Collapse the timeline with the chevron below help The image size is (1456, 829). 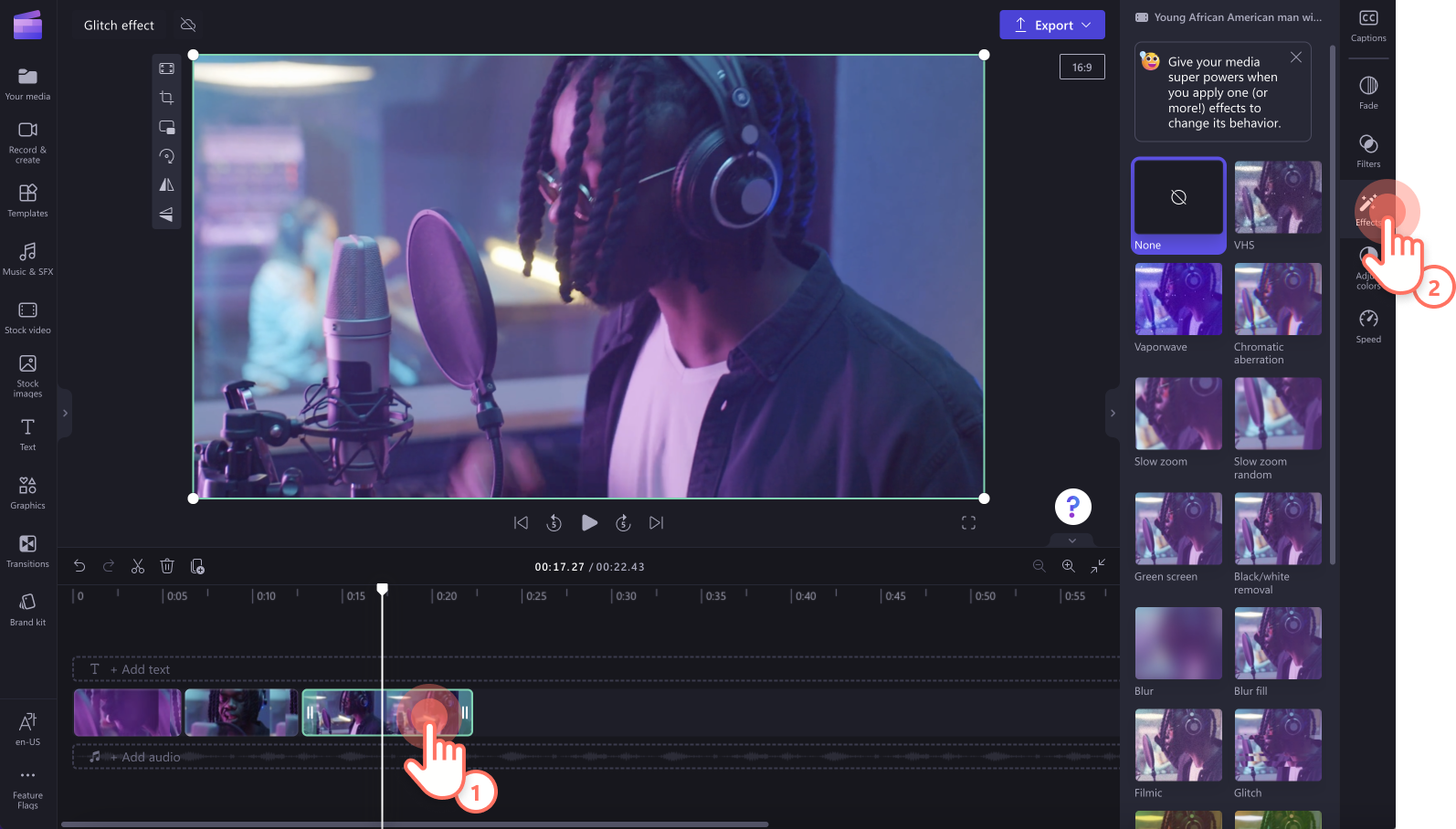(1072, 540)
